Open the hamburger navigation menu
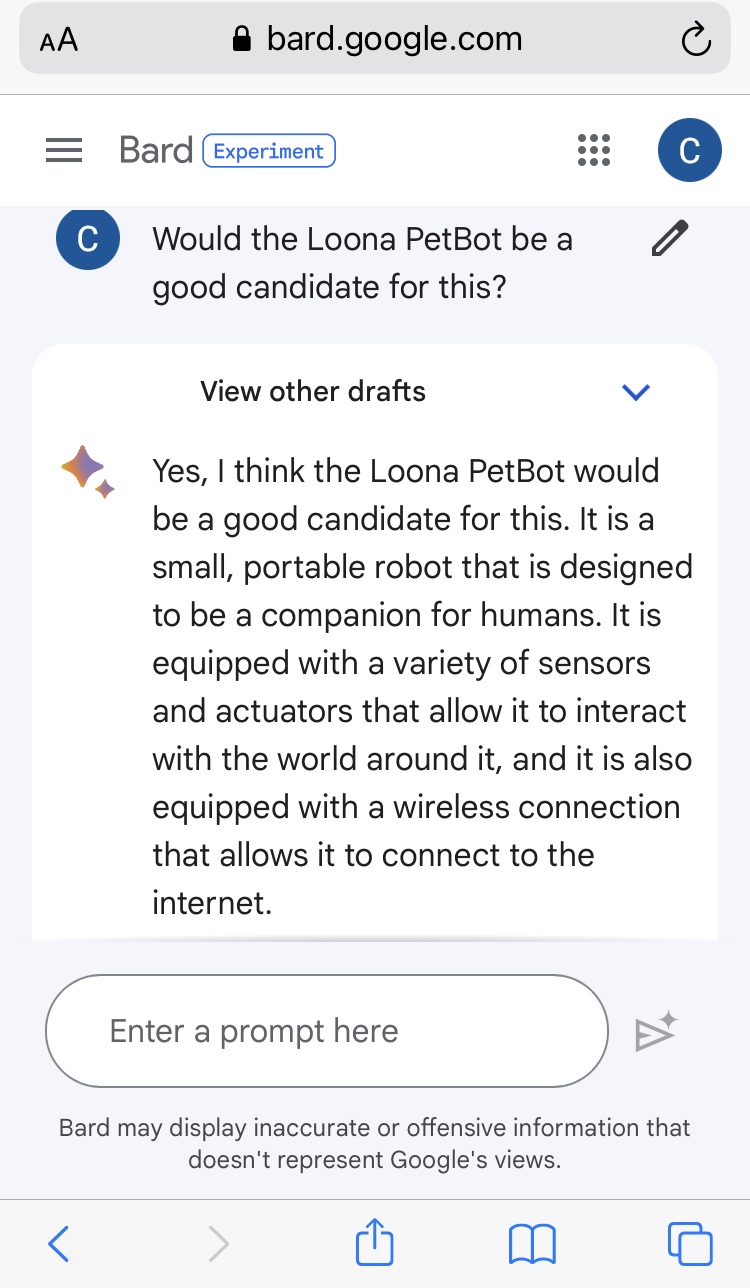The width and height of the screenshot is (750, 1288). (64, 151)
